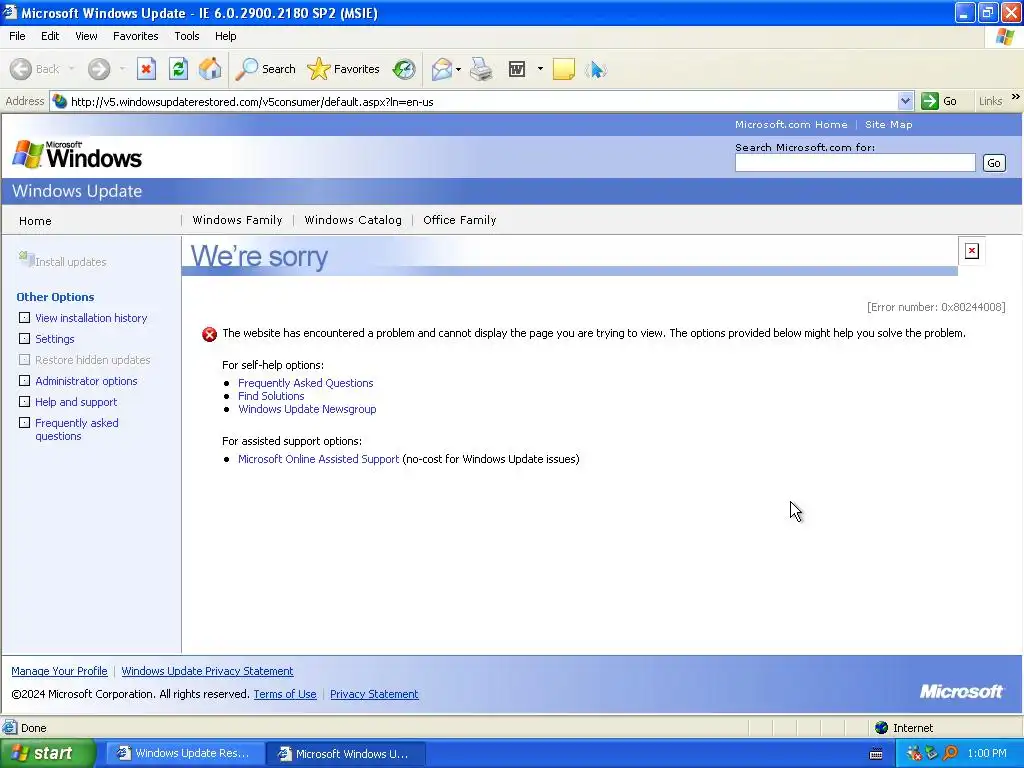Screen dimensions: 1024x768
Task: Click the Internet zone globe icon
Action: pyautogui.click(x=882, y=728)
